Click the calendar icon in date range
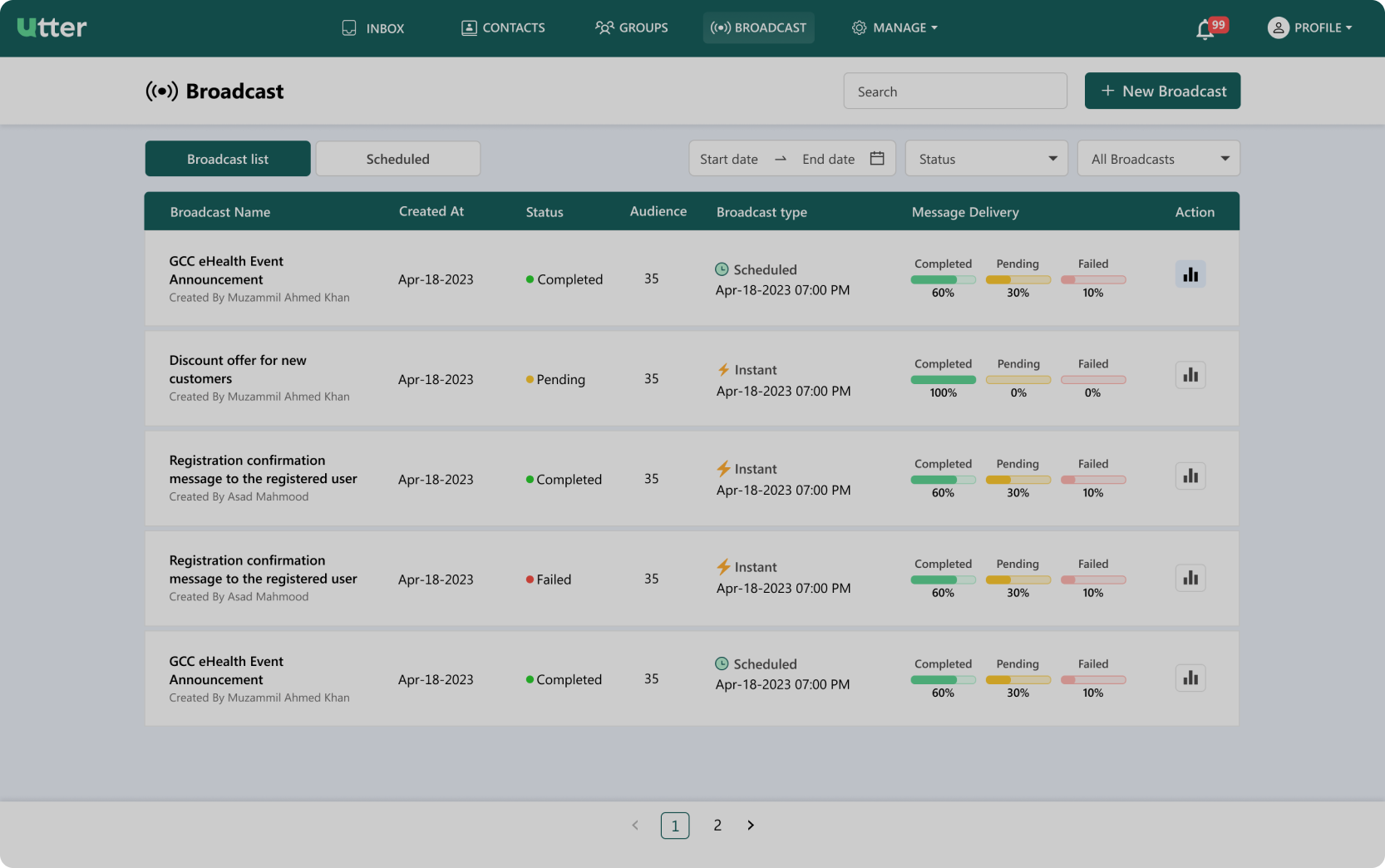The height and width of the screenshot is (868, 1385). coord(877,158)
